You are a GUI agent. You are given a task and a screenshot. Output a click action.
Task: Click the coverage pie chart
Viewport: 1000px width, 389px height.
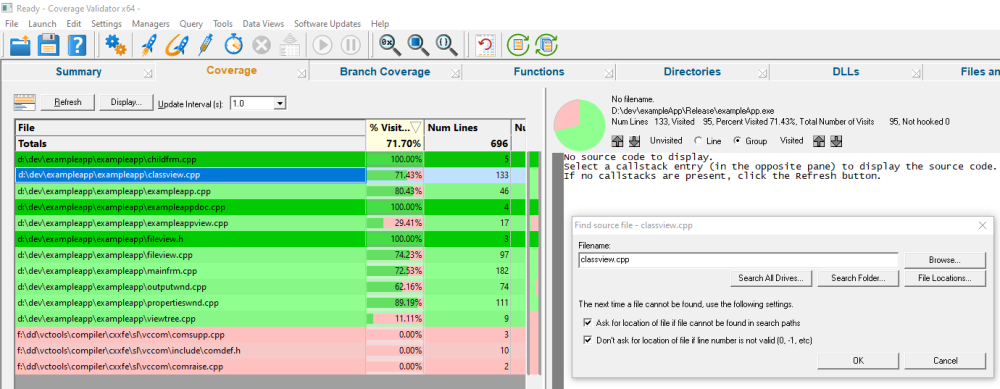pyautogui.click(x=579, y=125)
